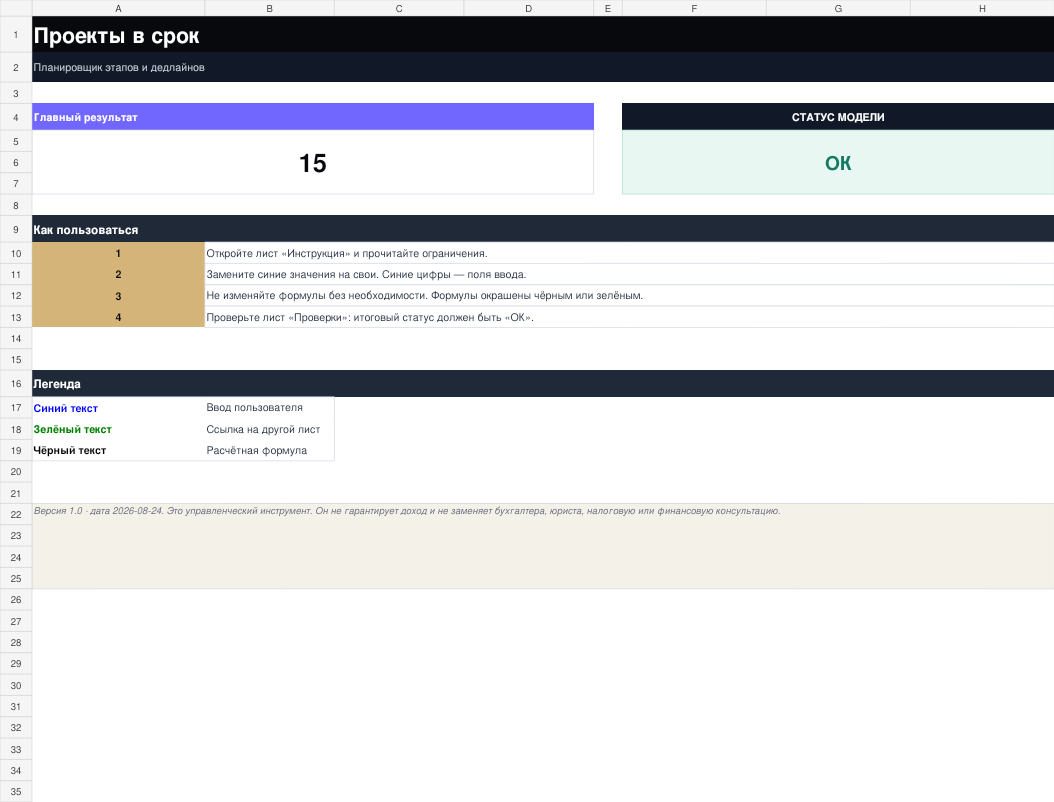Click the 'Ссылка на другой лист' cell
1054x802 pixels.
270,429
